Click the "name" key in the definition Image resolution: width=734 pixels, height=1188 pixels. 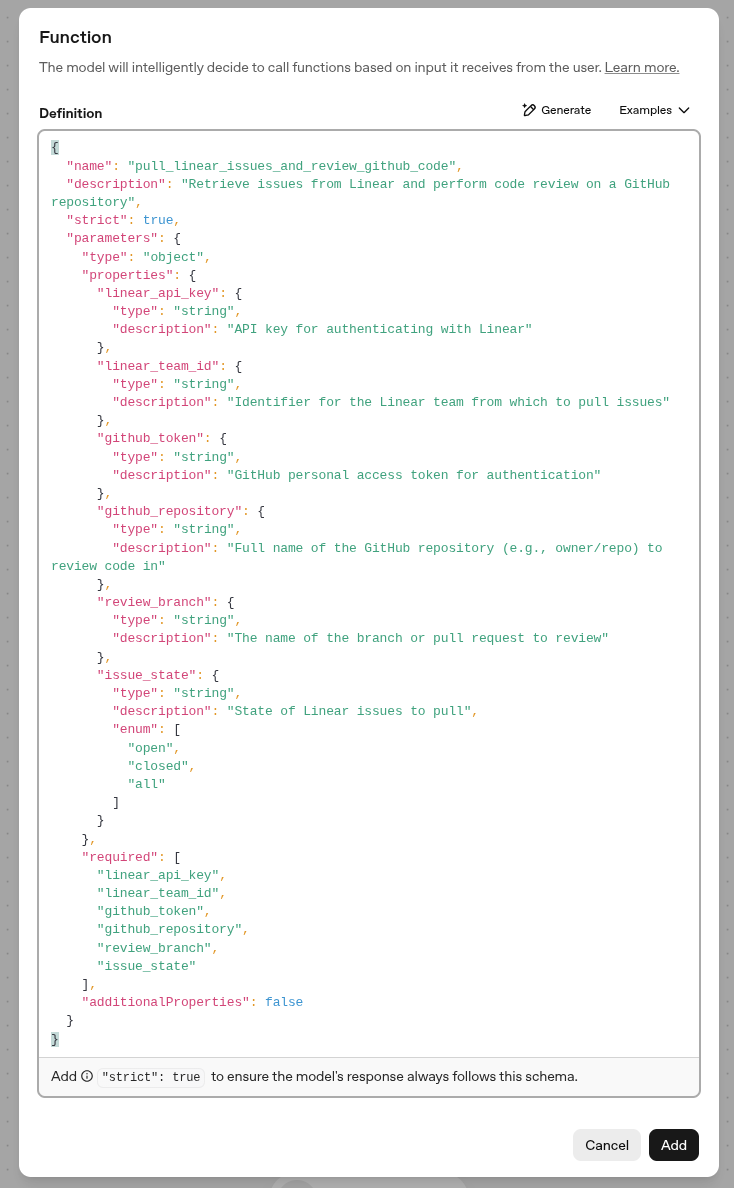tap(89, 166)
